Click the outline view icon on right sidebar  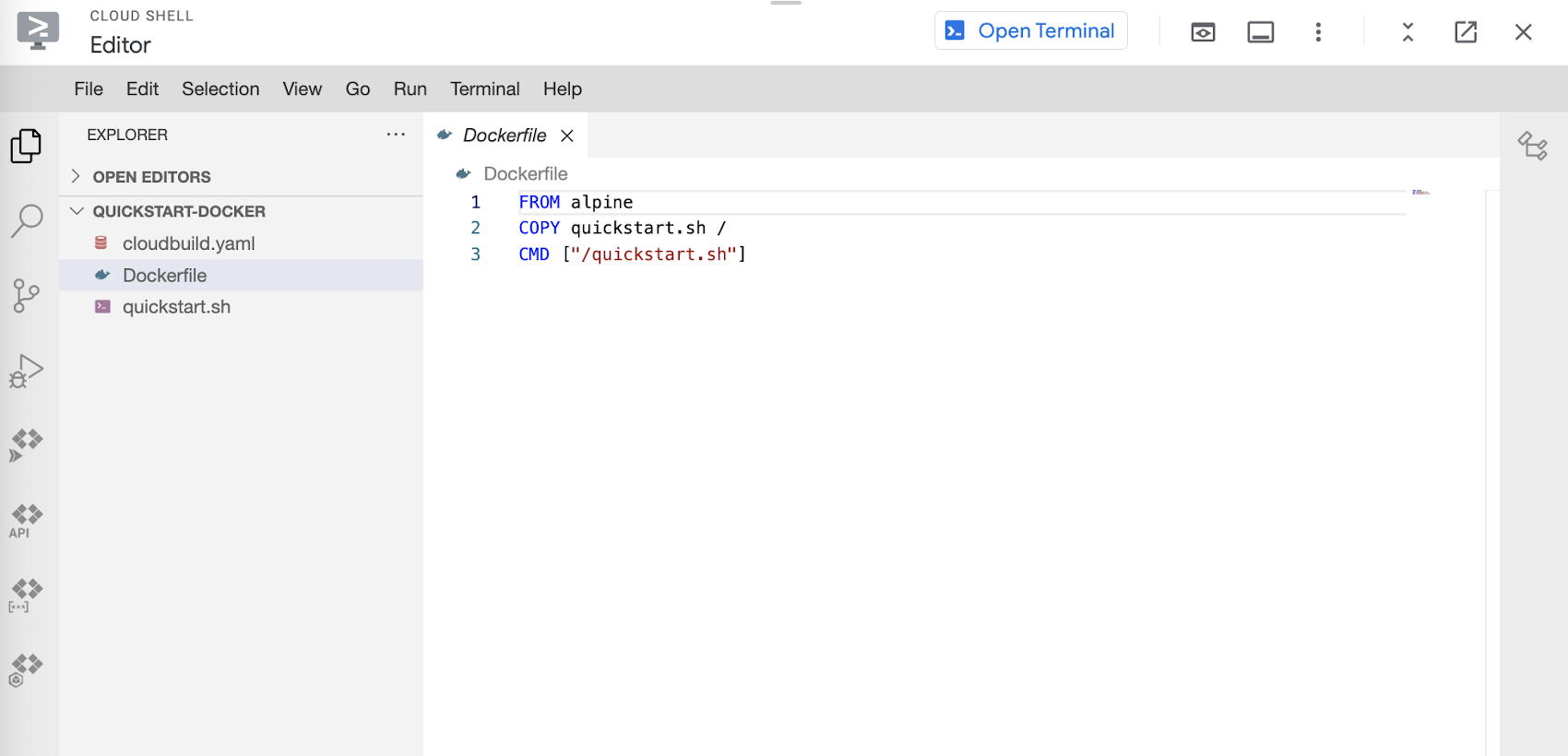click(x=1533, y=146)
